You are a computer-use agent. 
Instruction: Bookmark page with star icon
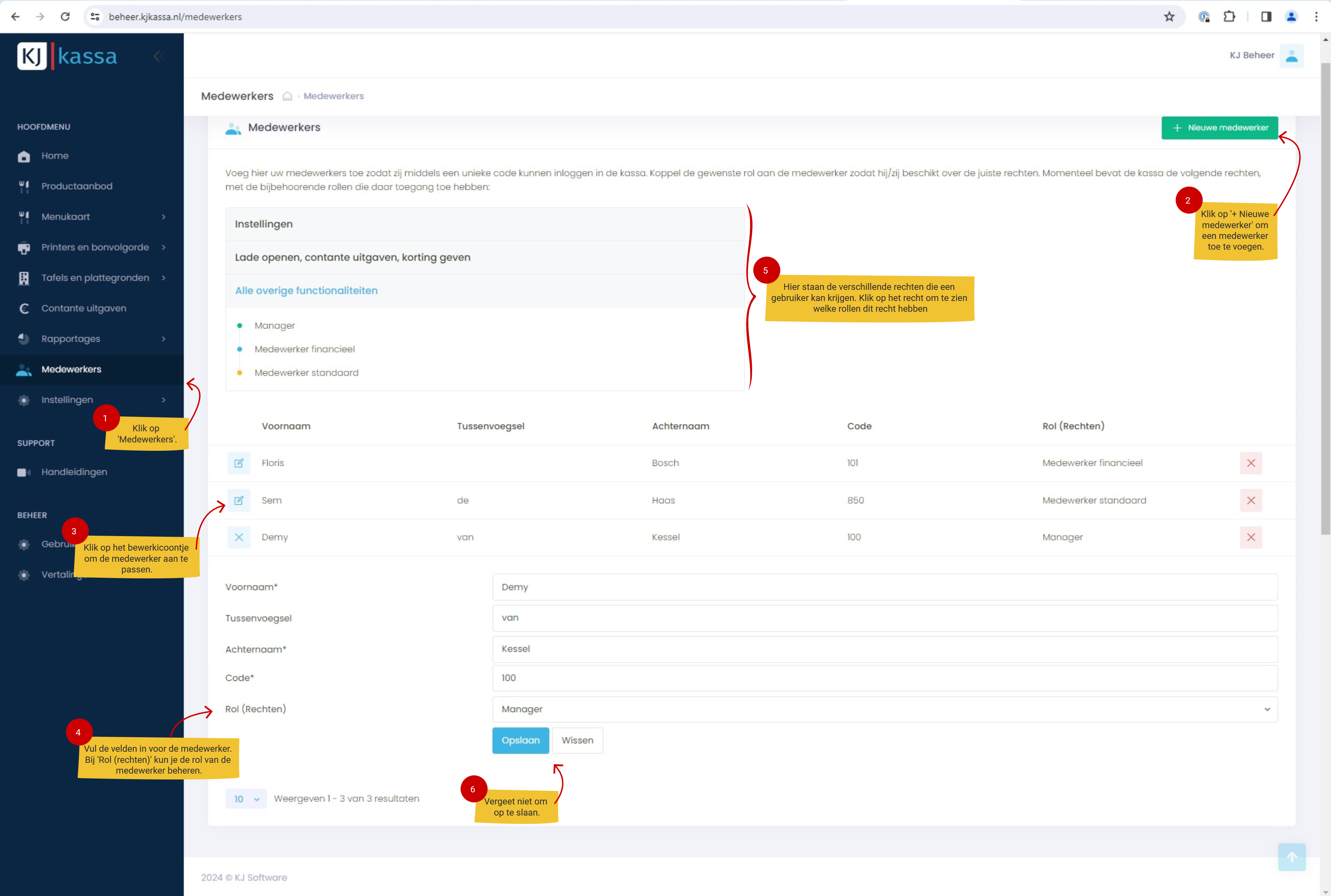(1169, 17)
